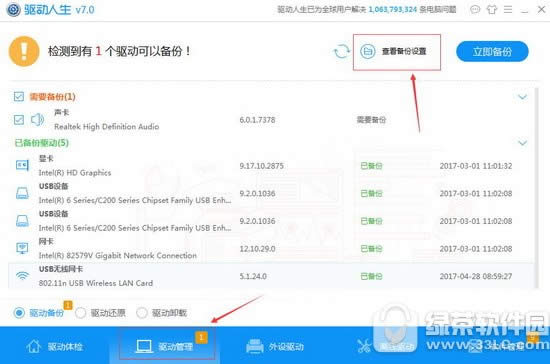Click the 驱动人生 logo icon

13,9
